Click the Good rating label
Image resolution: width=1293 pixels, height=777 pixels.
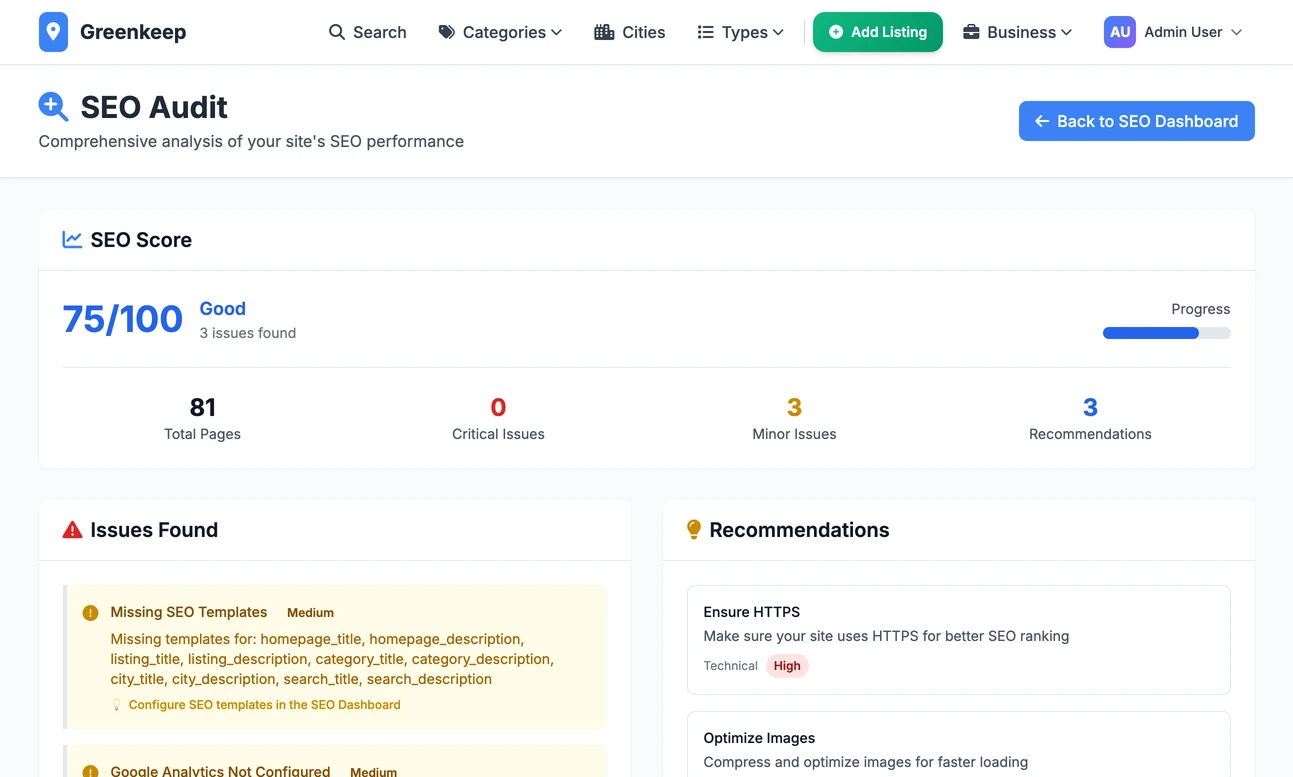[x=223, y=309]
